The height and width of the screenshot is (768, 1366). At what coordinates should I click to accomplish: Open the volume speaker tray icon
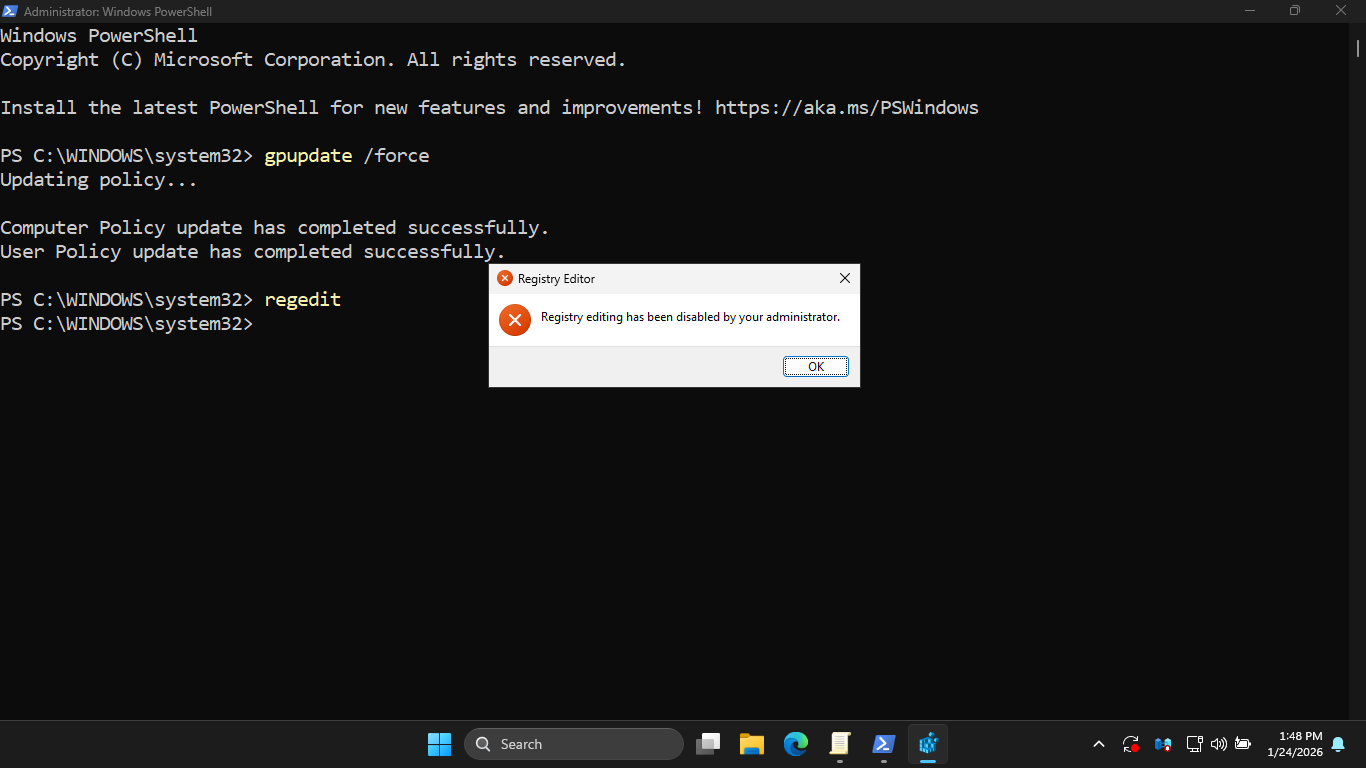point(1218,744)
